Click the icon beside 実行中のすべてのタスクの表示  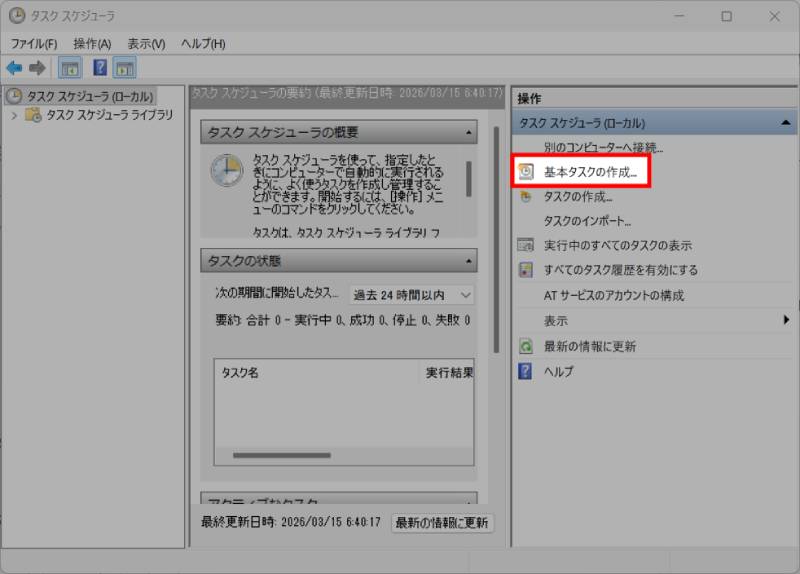point(526,245)
